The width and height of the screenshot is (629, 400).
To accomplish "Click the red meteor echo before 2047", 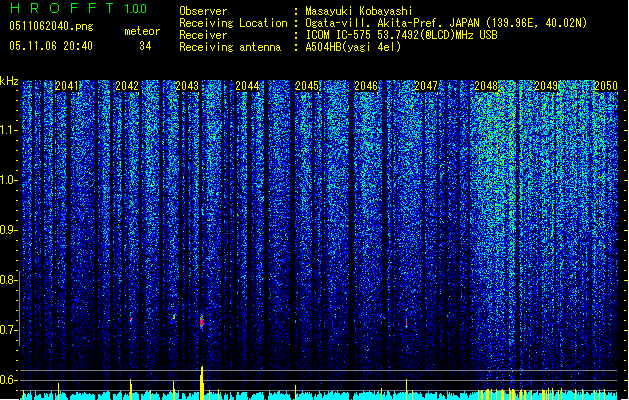I will pyautogui.click(x=406, y=323).
